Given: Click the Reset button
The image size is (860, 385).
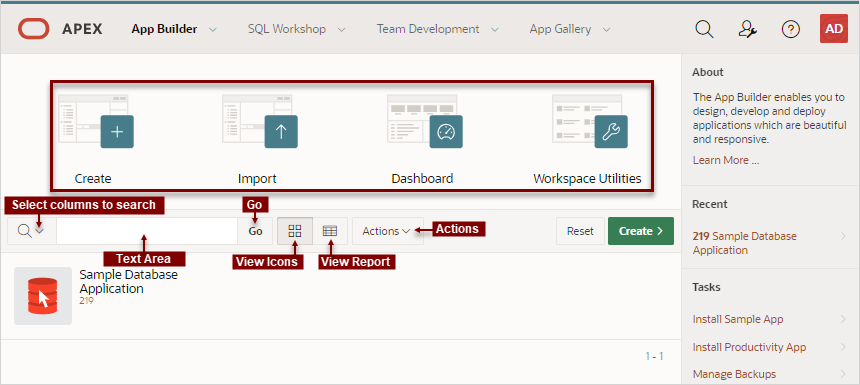Looking at the screenshot, I should coord(580,231).
